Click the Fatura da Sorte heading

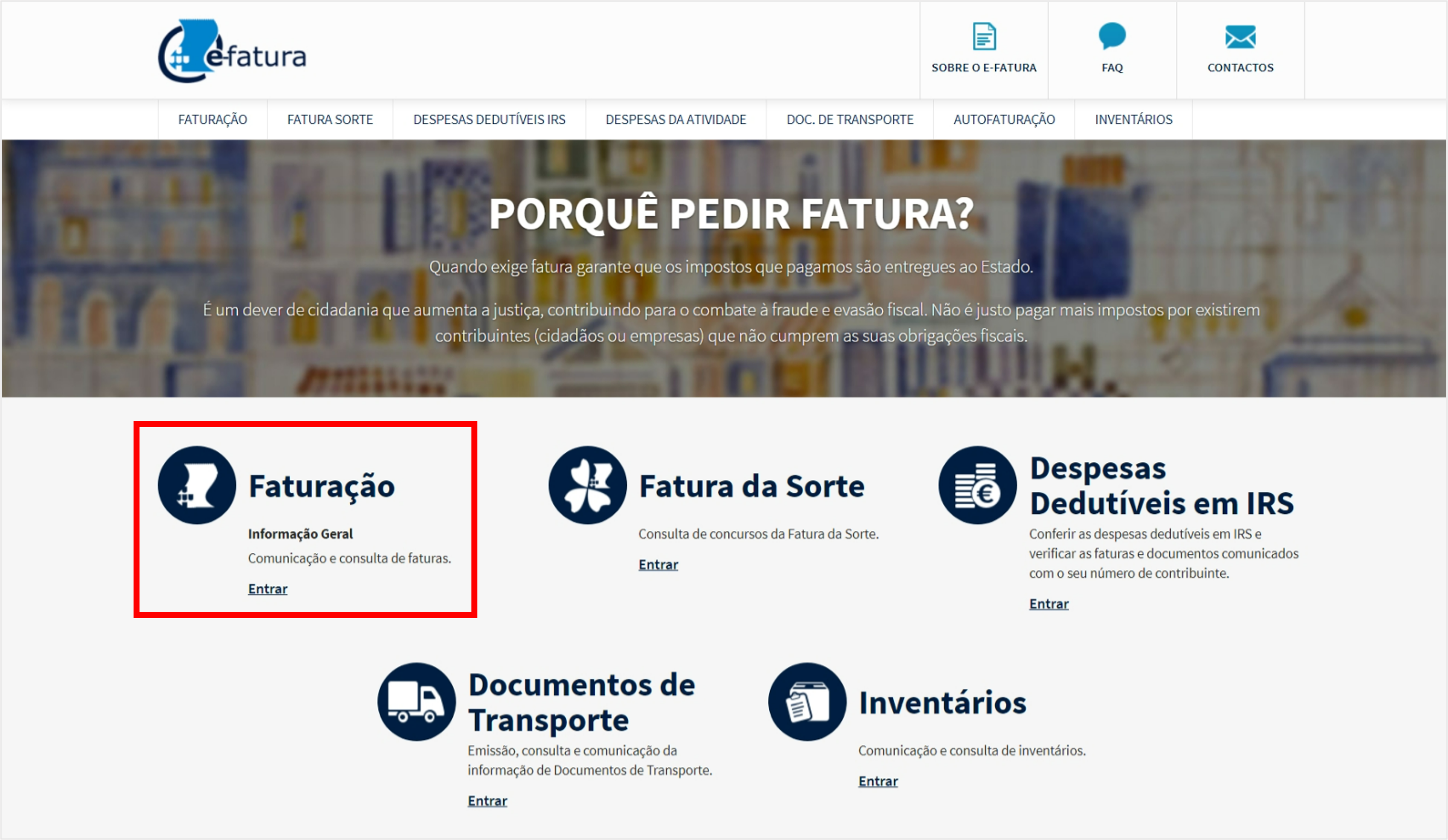click(752, 487)
